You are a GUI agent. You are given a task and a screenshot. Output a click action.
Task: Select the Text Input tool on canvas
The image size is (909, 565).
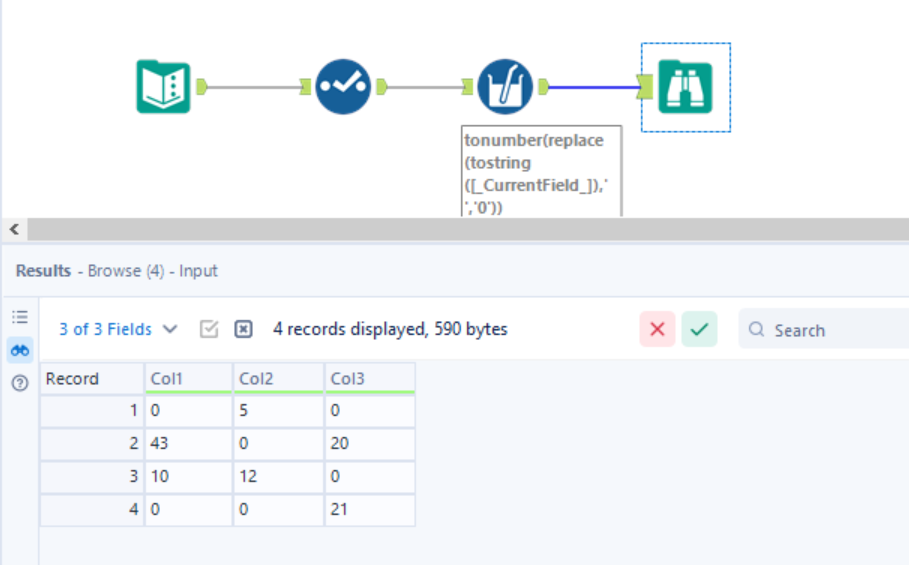pos(163,87)
